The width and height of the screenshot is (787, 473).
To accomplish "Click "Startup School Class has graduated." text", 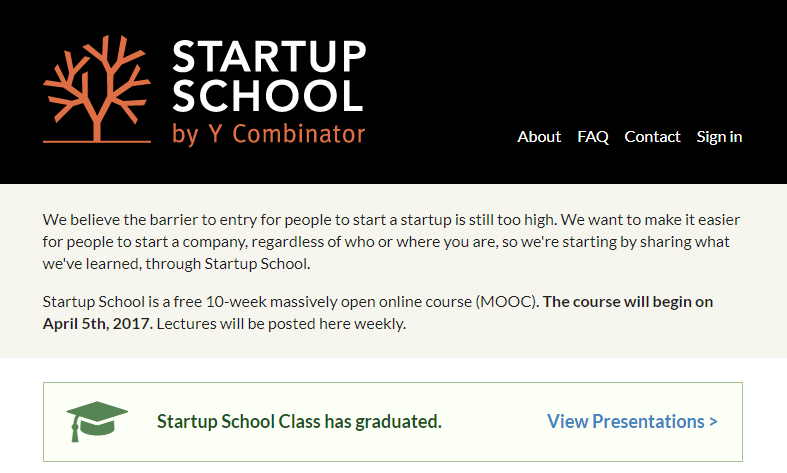I will click(299, 421).
